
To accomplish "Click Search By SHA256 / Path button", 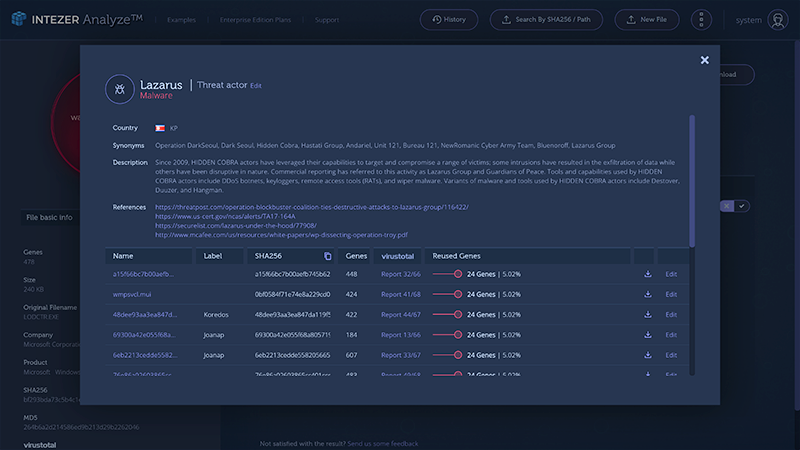I will tap(546, 19).
